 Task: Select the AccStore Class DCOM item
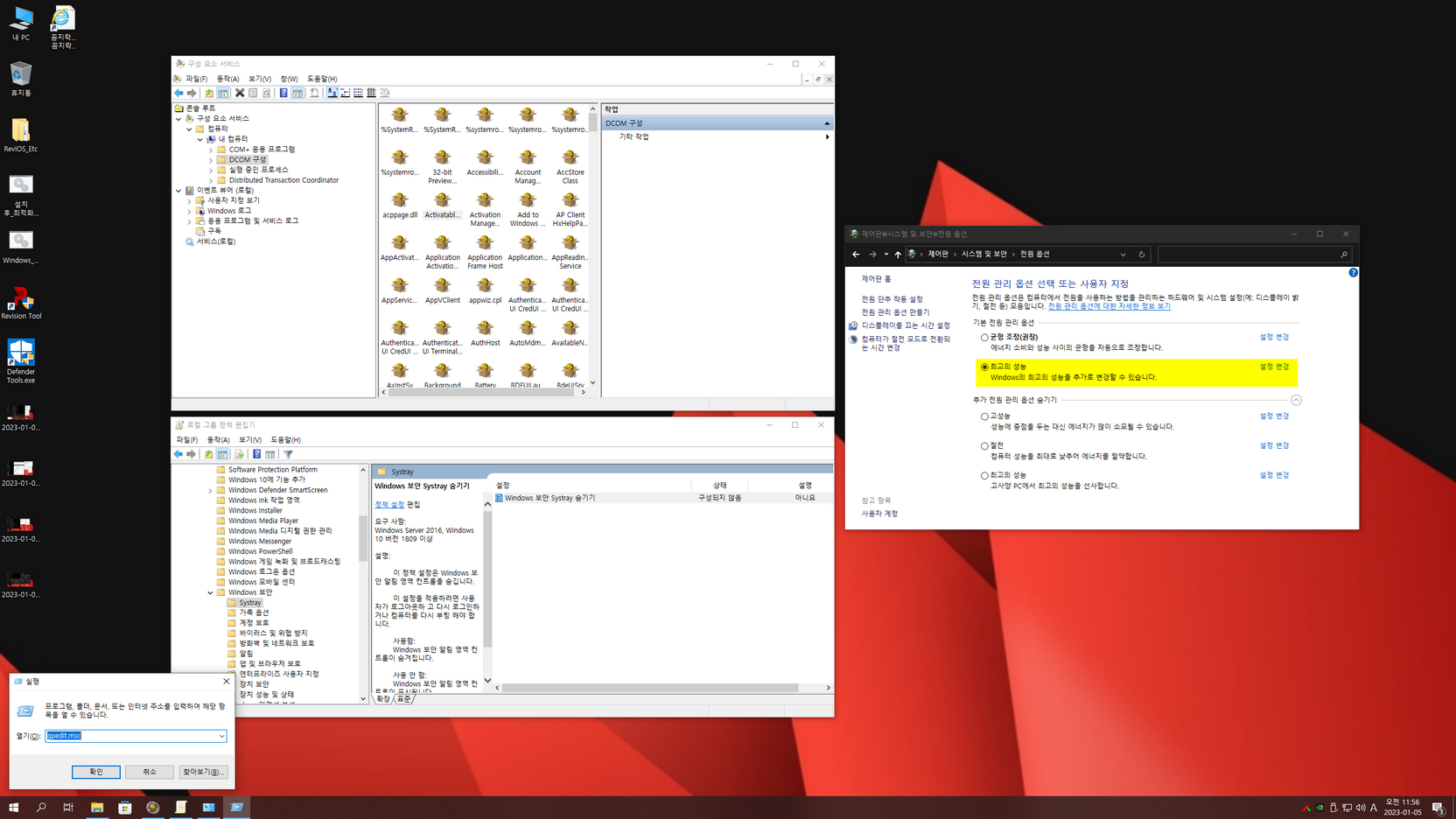pos(570,166)
